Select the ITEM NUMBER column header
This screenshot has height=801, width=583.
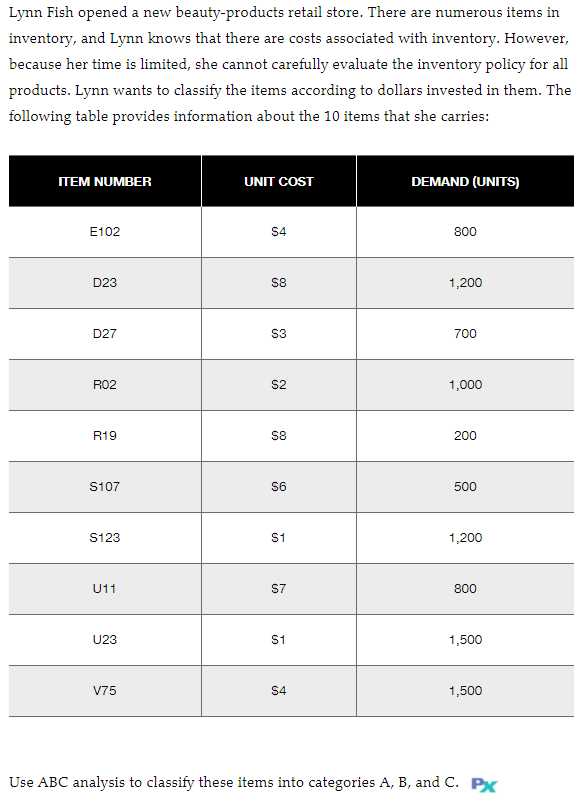point(105,181)
